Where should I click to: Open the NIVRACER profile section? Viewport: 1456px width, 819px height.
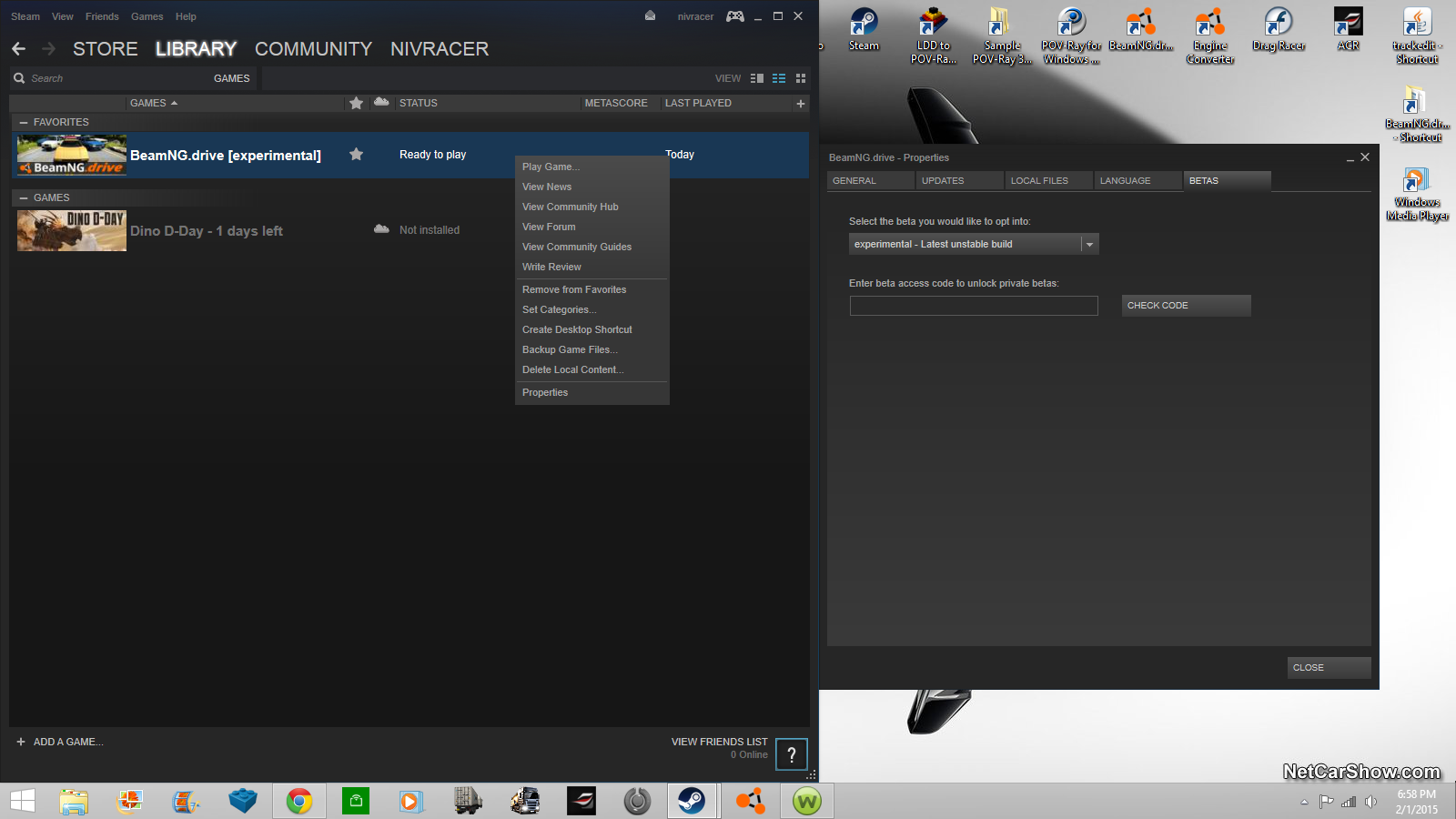coord(440,49)
